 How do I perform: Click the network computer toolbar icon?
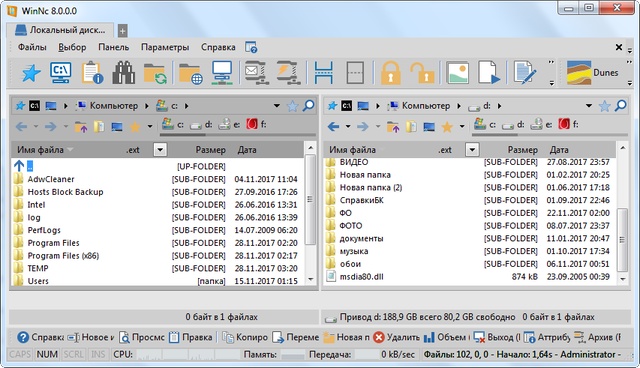coord(222,73)
